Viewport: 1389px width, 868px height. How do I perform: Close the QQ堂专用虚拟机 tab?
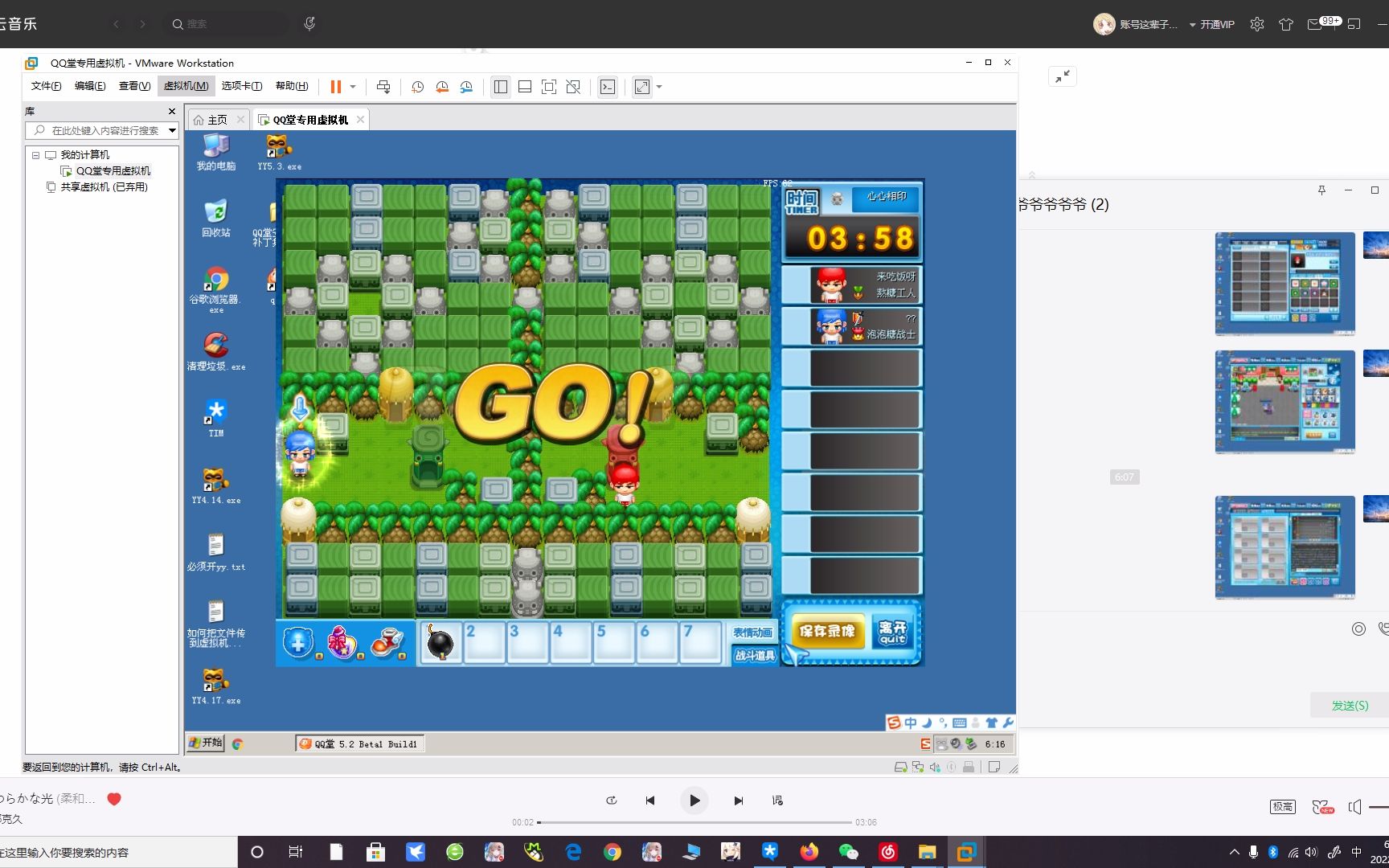[360, 120]
